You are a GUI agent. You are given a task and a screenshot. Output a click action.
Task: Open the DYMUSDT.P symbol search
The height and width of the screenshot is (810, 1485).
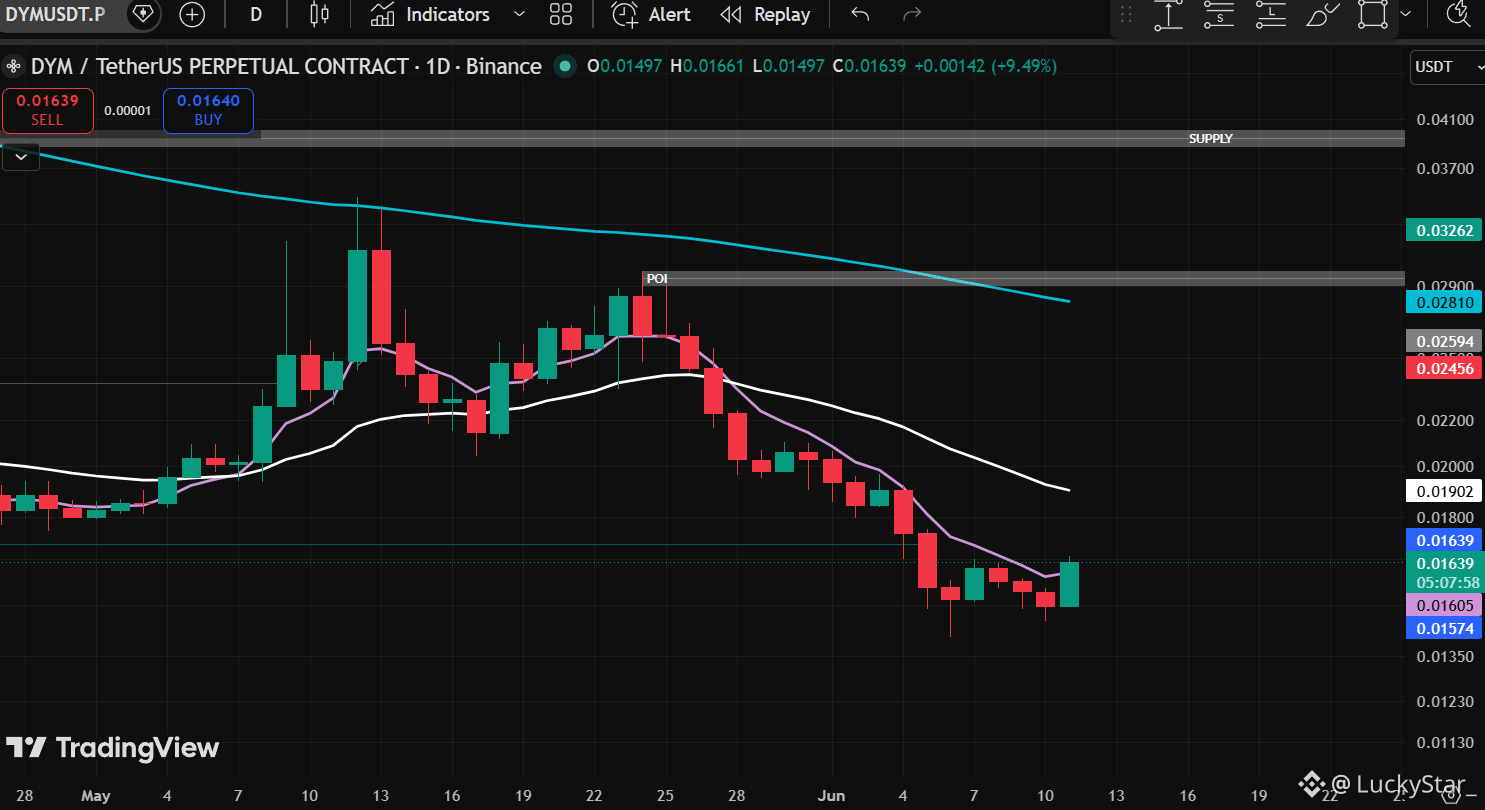point(56,14)
